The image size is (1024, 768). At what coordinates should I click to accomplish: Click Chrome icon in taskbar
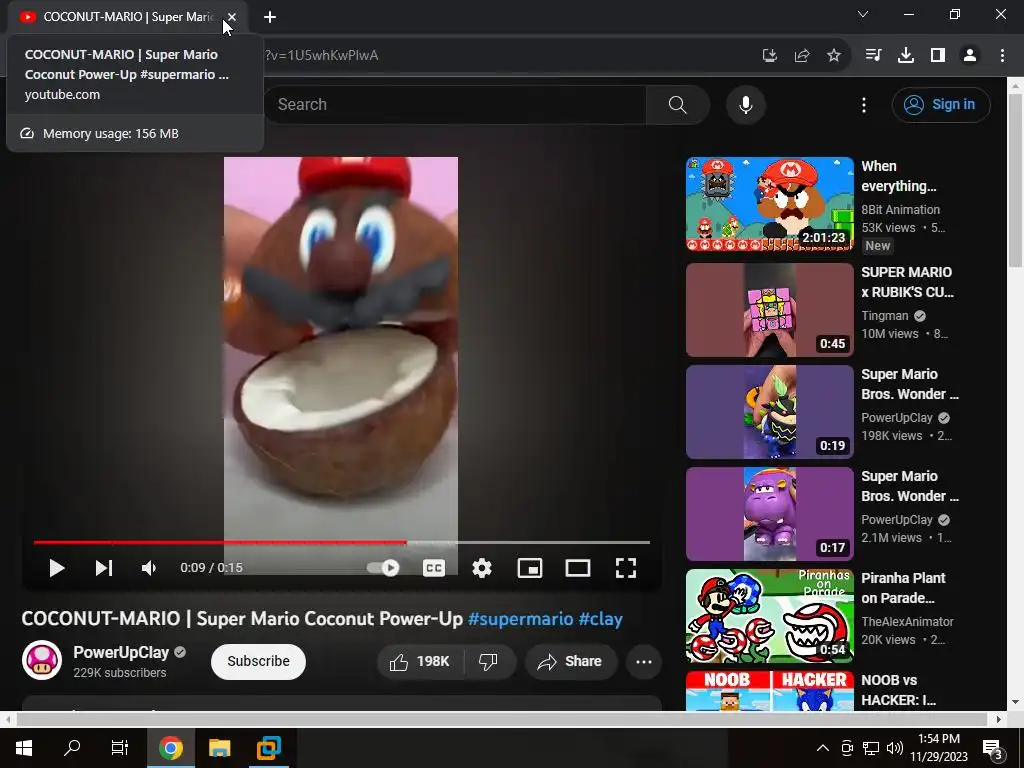coord(170,748)
